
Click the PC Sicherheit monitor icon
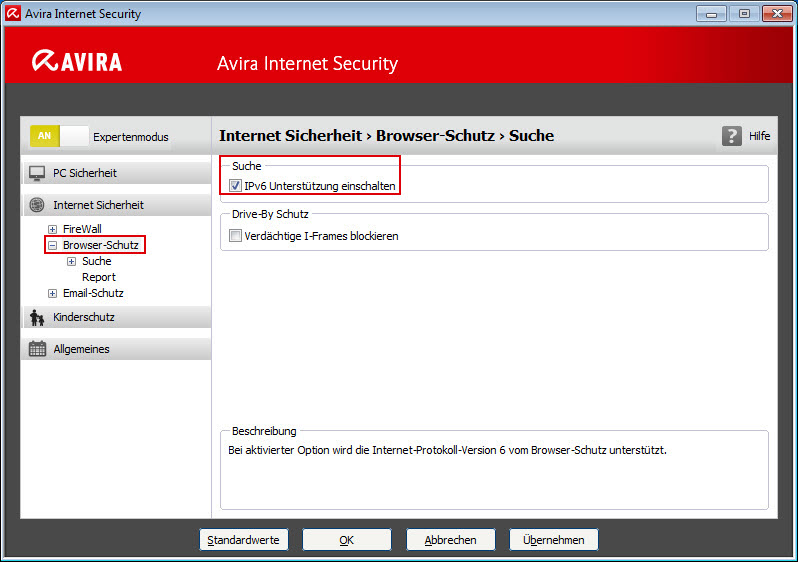(x=37, y=174)
